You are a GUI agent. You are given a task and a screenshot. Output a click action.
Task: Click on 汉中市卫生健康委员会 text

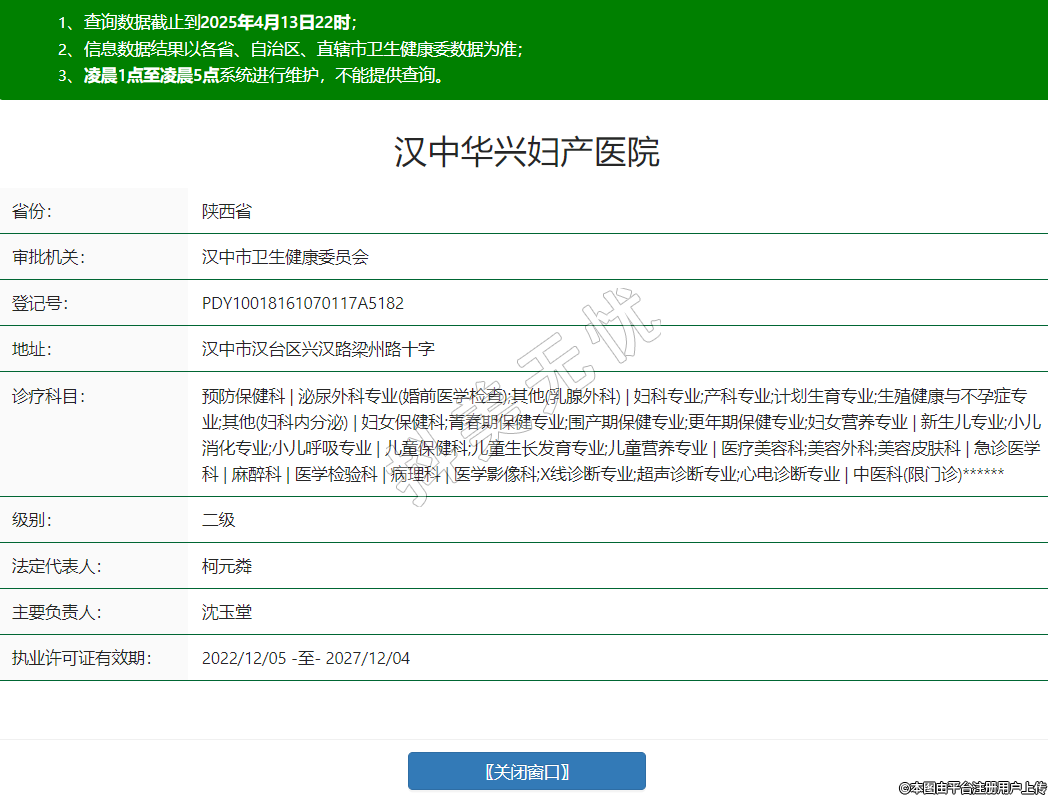(285, 257)
